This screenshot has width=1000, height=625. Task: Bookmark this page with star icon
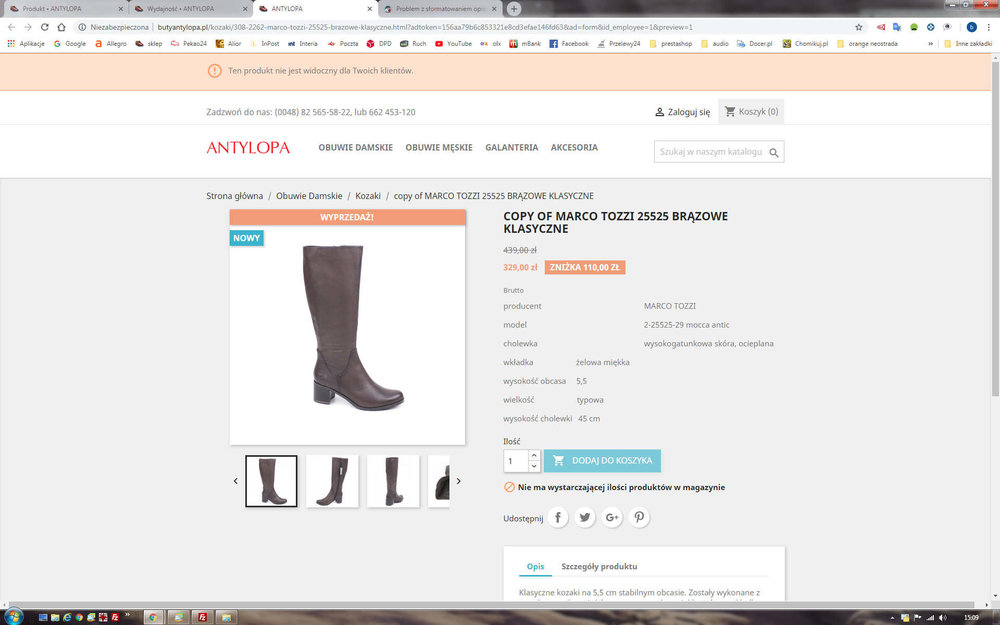858,27
